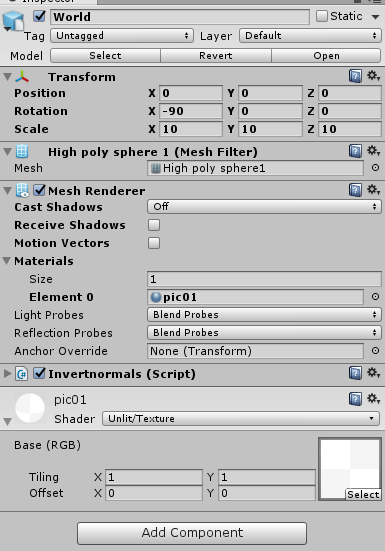Click the Offset X field
The image size is (385, 551).
(154, 493)
